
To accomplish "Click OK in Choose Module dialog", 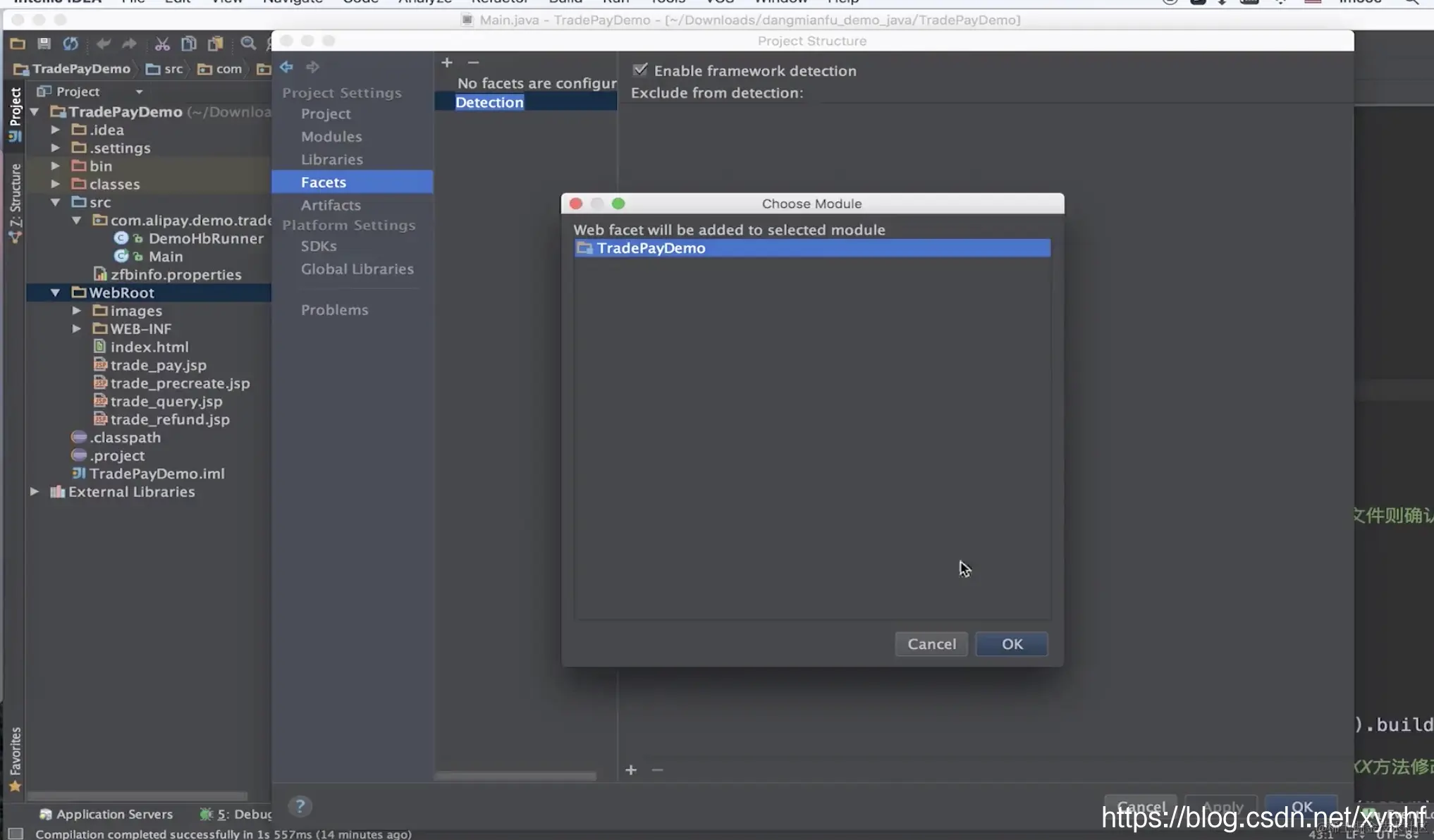I will [x=1012, y=644].
